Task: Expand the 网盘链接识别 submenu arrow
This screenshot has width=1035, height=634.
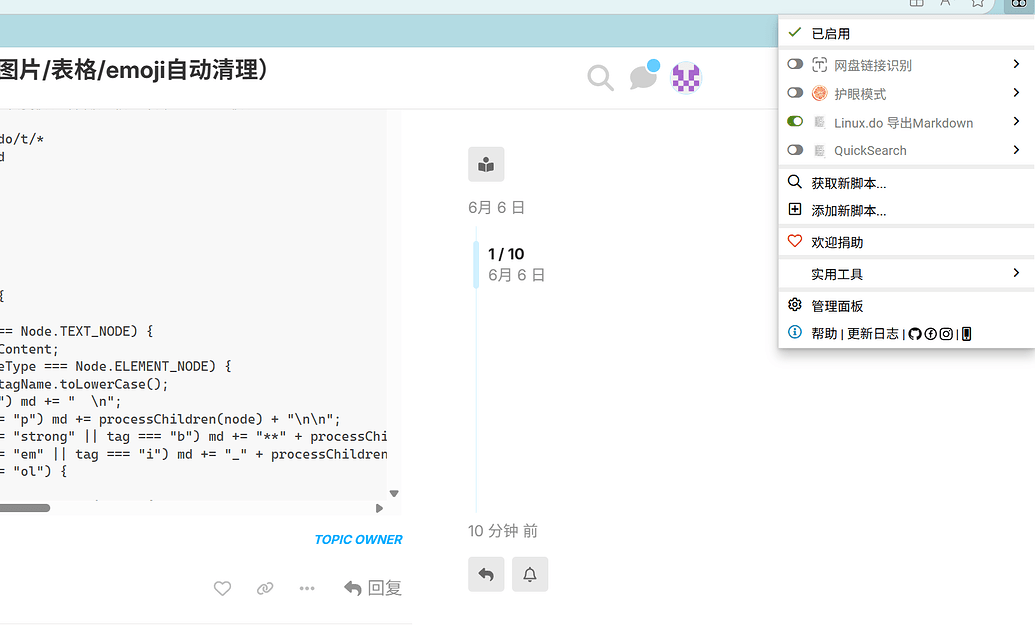Action: [x=1017, y=64]
